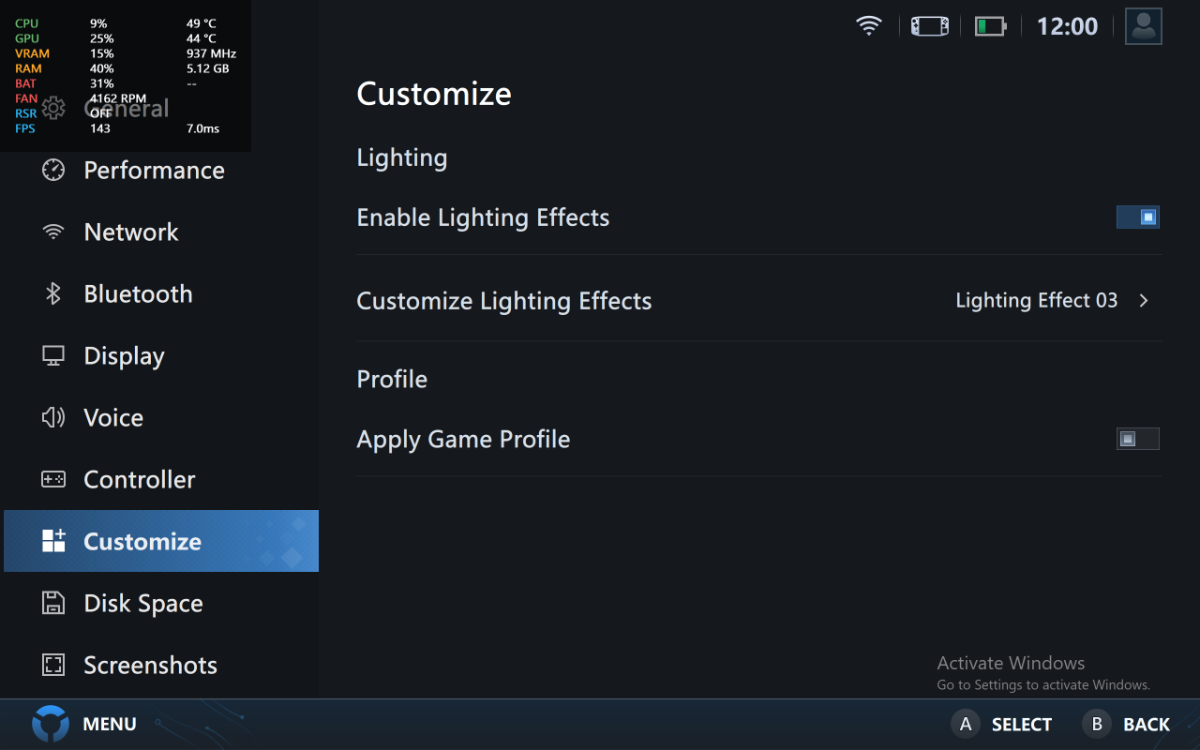The height and width of the screenshot is (750, 1200).
Task: Open the Network settings section
Action: (131, 232)
